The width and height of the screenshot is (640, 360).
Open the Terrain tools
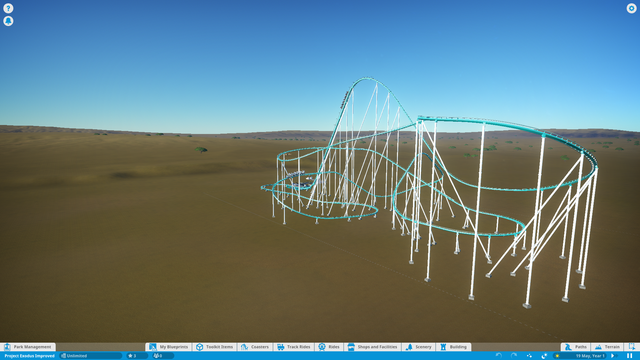tap(607, 347)
